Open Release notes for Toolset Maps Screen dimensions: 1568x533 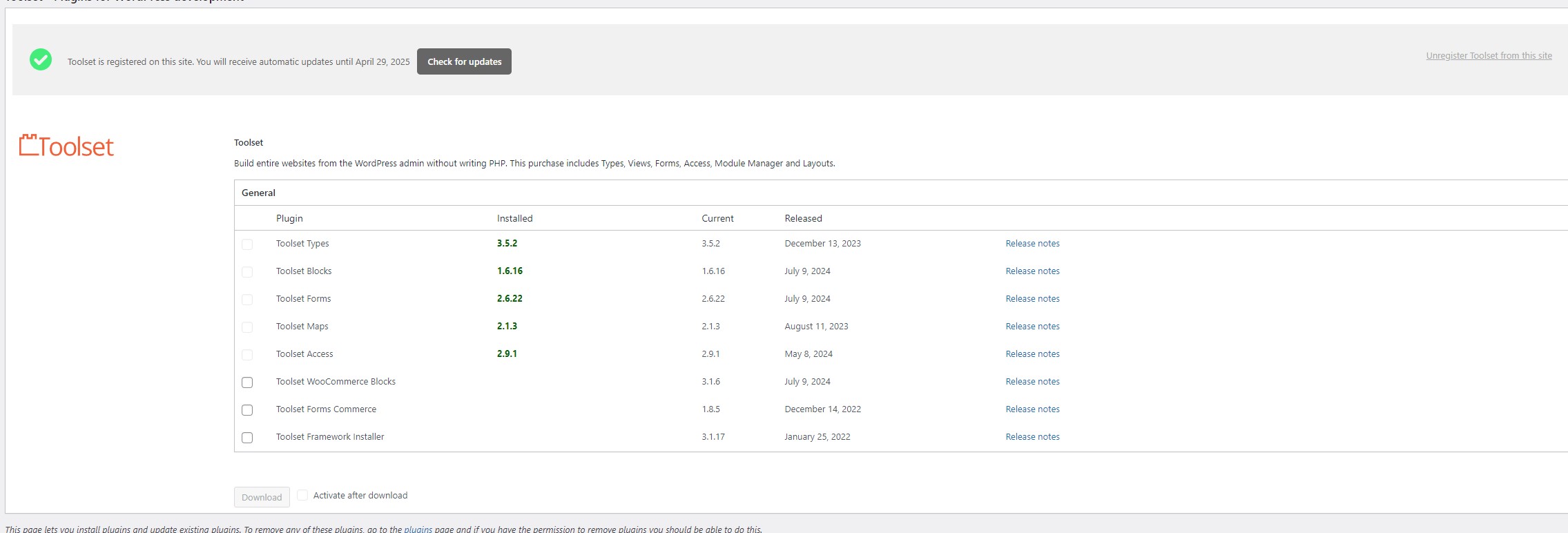click(1032, 327)
